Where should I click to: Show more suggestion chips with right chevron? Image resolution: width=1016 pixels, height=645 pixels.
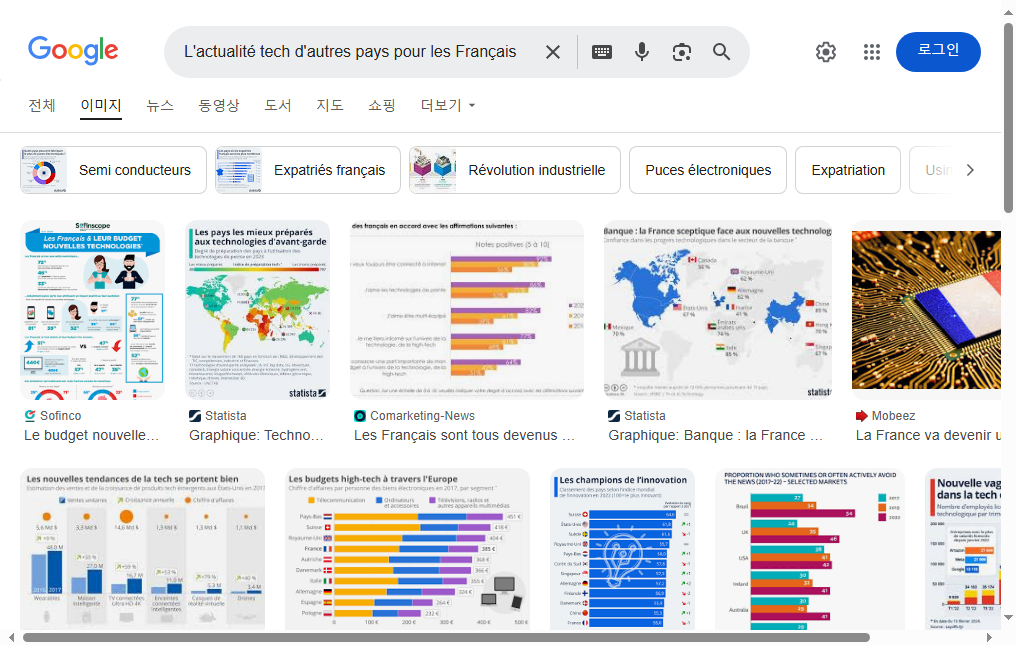970,170
